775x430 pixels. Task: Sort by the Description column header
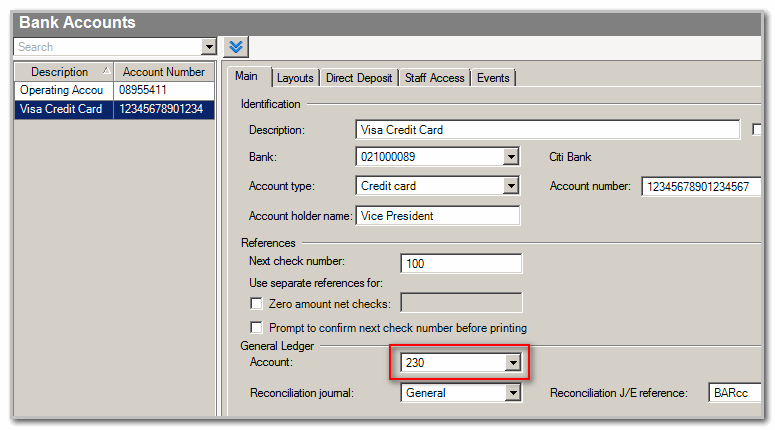(x=64, y=72)
